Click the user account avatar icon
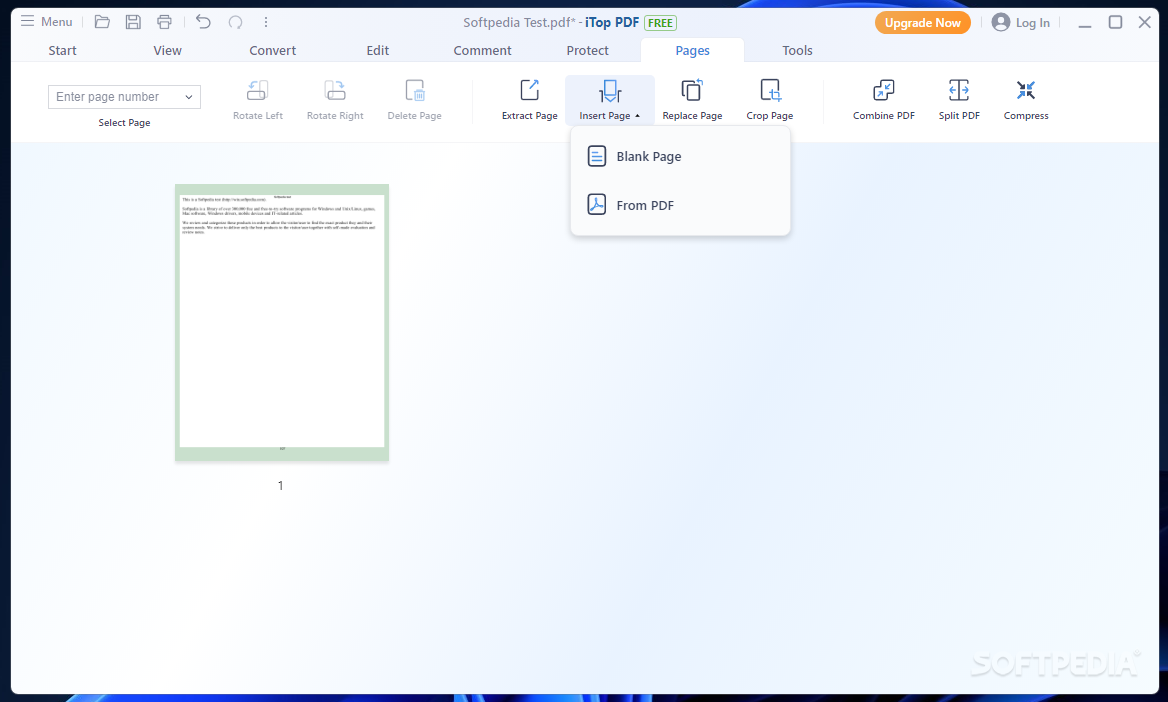The image size is (1168, 702). point(1000,22)
